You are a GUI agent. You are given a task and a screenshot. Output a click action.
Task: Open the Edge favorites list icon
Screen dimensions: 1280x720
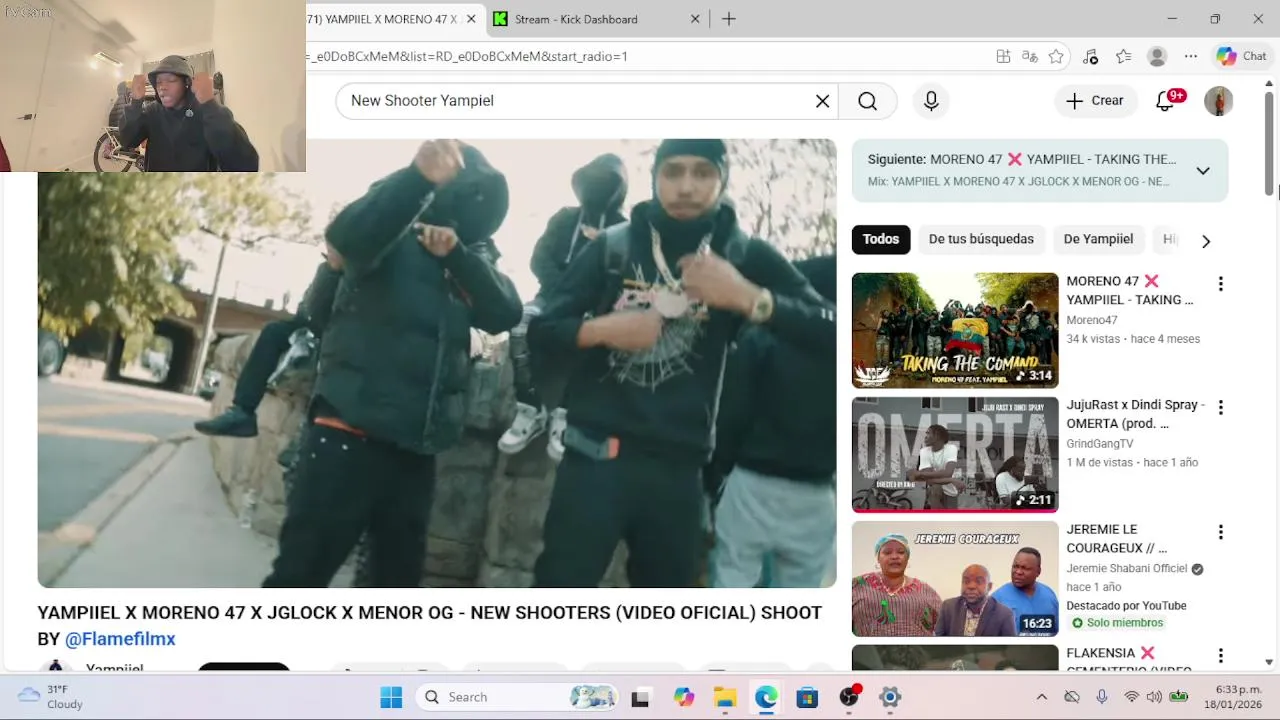click(x=1123, y=57)
